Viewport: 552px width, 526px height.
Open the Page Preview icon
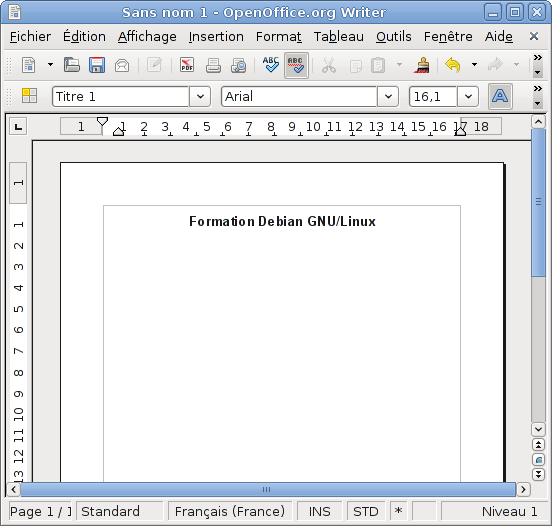click(x=238, y=65)
